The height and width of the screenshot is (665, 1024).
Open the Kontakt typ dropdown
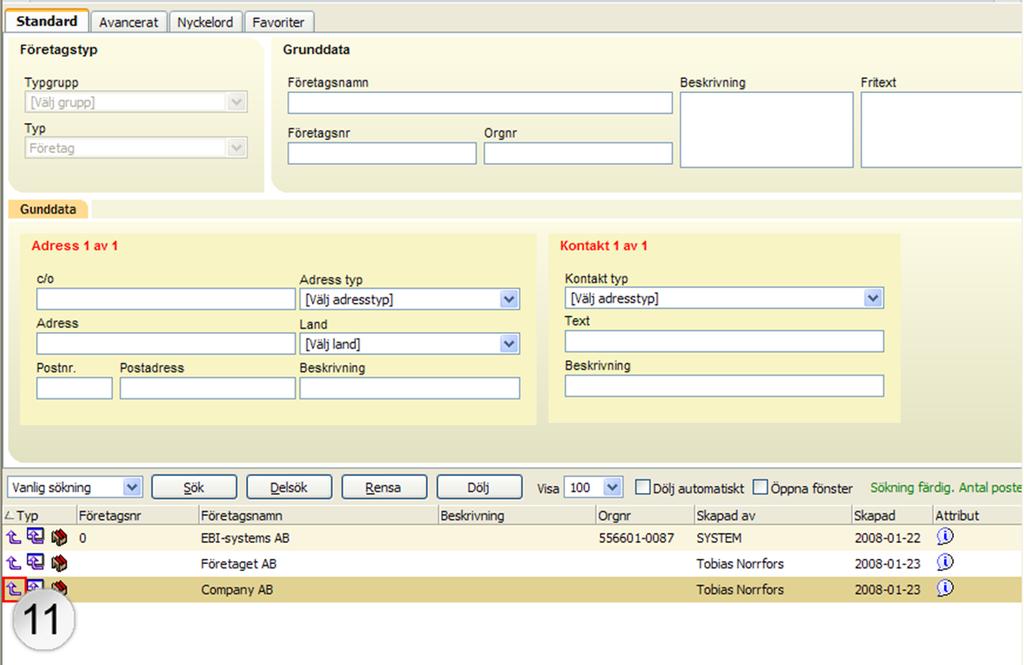pos(724,298)
